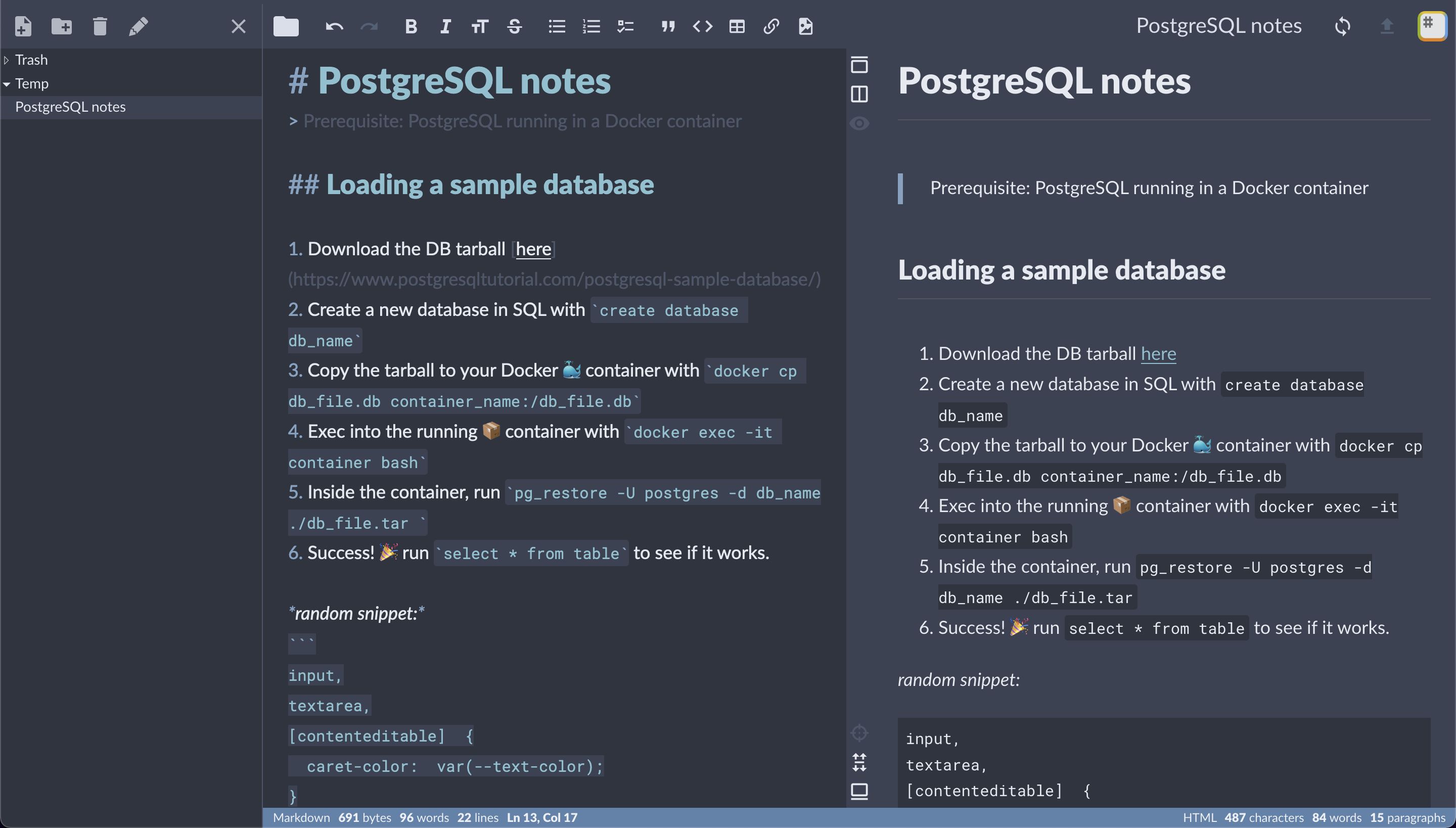Click the postgresqltutorial.com URL in editor
The image size is (1456, 828).
coord(555,279)
